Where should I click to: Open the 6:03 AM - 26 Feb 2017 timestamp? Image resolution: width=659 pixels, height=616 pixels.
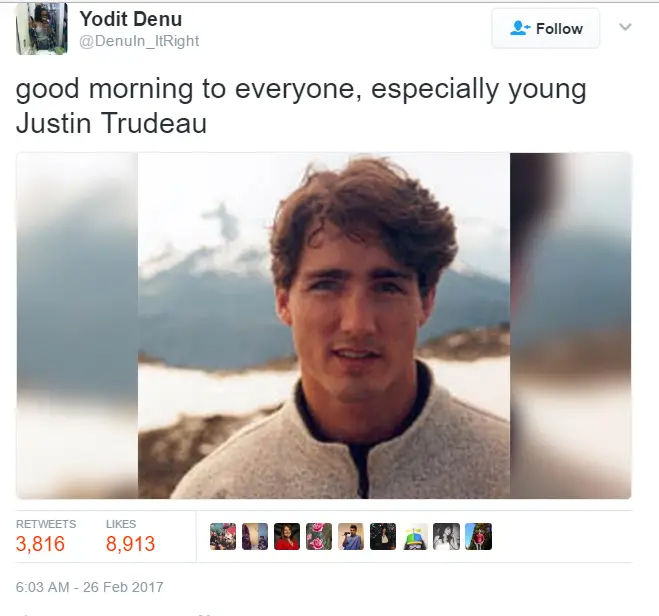click(x=90, y=587)
